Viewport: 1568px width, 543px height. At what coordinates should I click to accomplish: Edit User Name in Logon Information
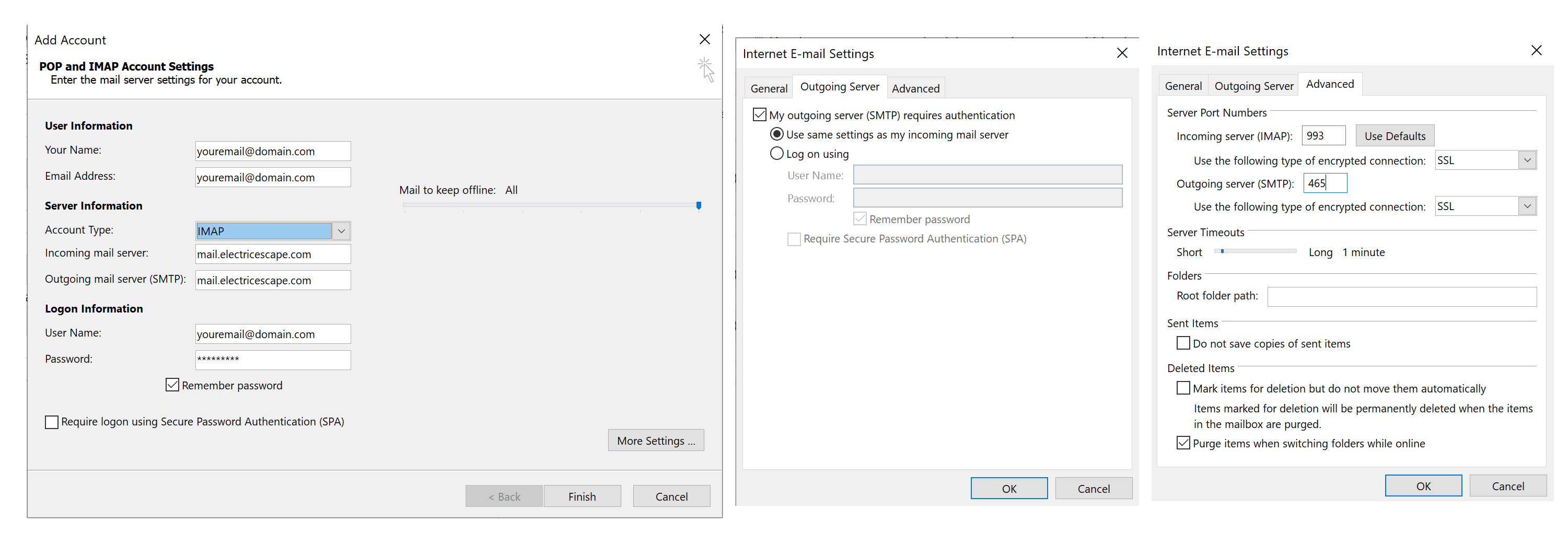coord(273,333)
